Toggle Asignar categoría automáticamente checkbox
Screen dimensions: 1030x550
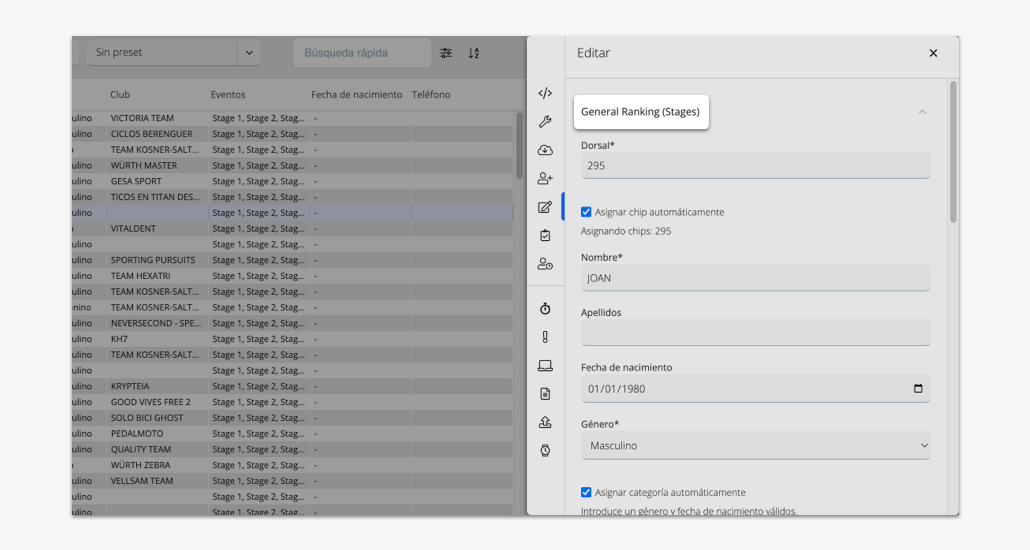586,492
